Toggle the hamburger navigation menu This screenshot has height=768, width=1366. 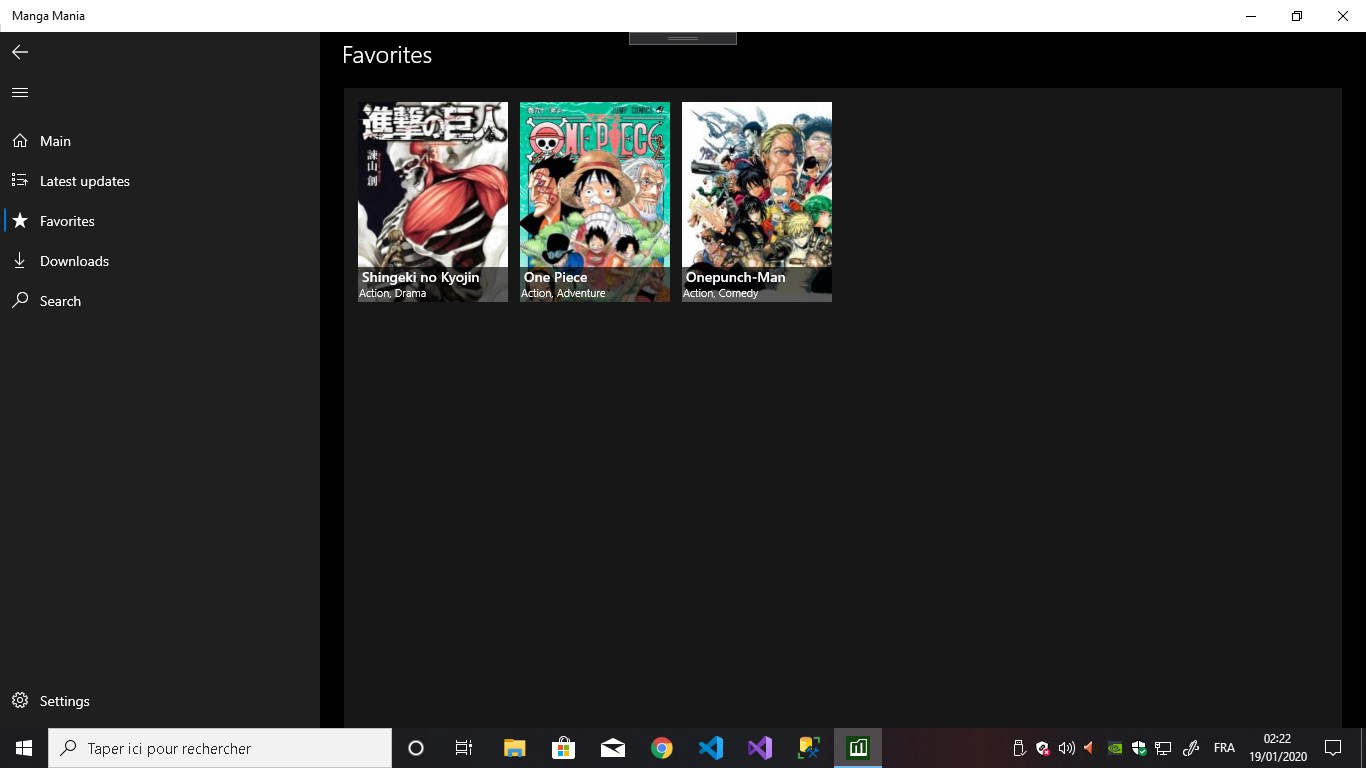coord(20,92)
